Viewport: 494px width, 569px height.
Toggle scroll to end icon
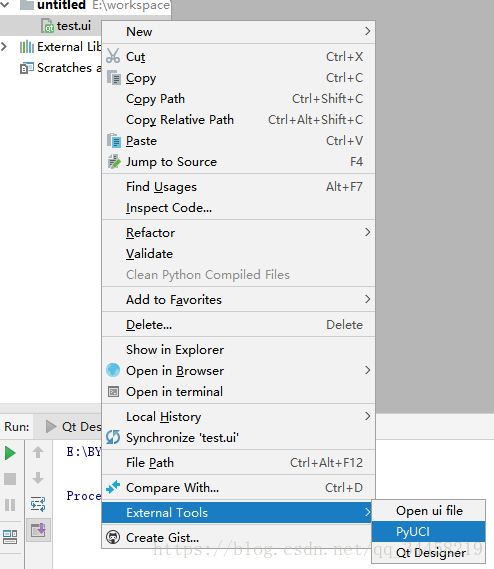tap(38, 530)
